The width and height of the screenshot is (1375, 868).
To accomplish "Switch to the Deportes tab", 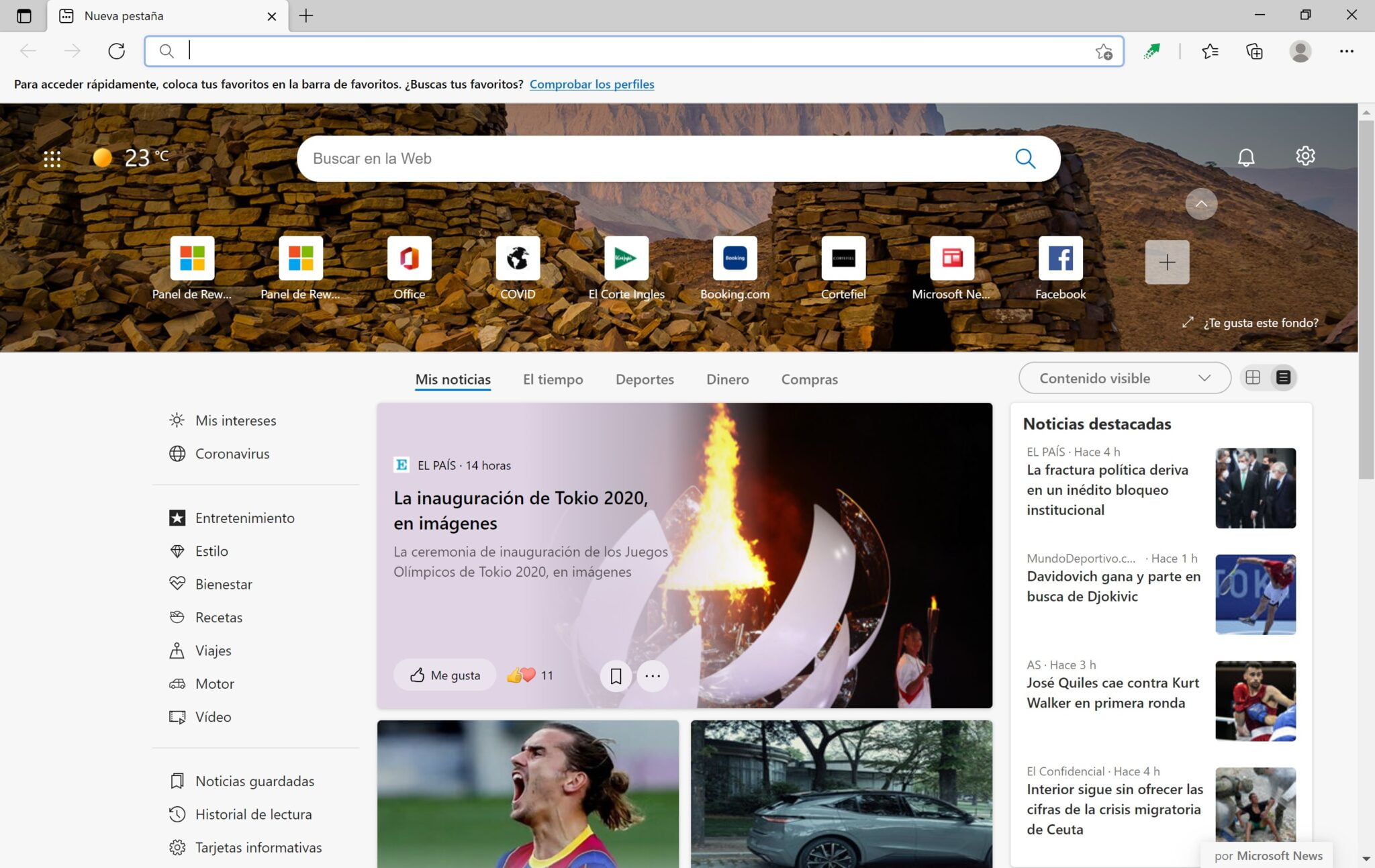I will click(645, 379).
